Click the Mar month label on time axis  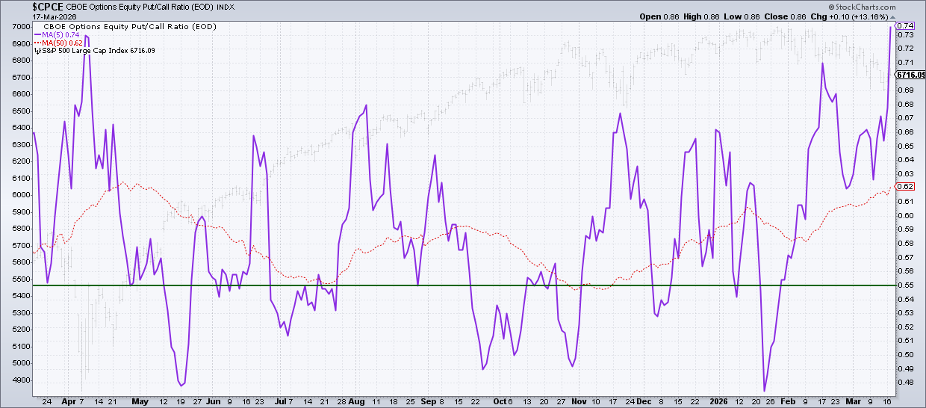pos(854,400)
